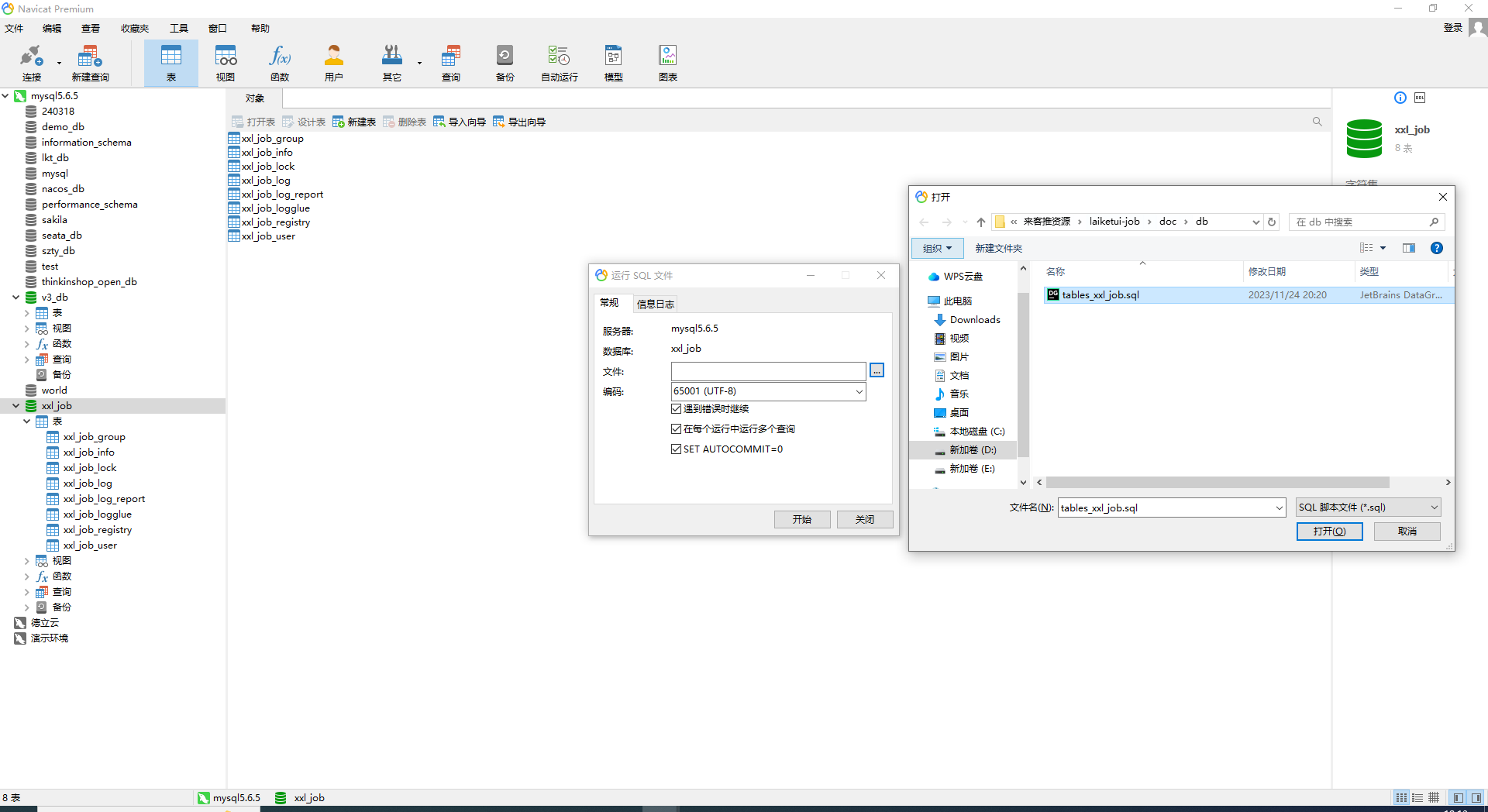
Task: Click the New Query toolbar icon
Action: [90, 63]
